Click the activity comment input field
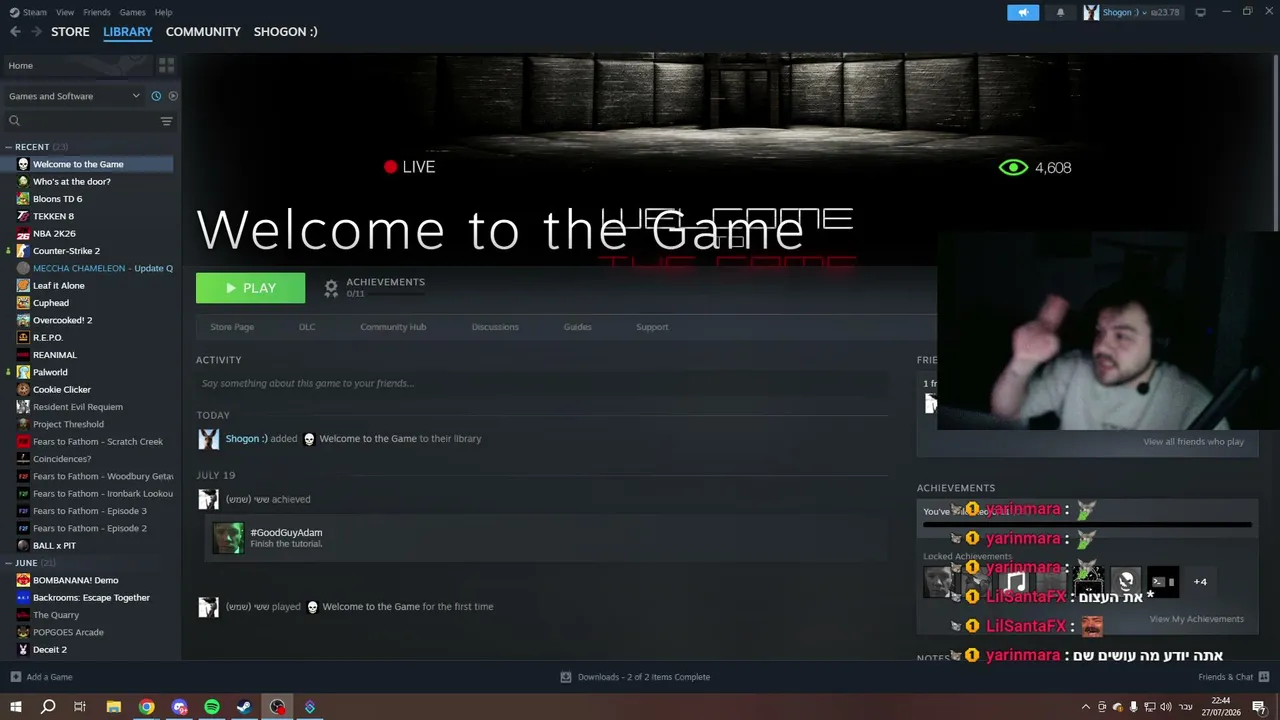 (542, 383)
